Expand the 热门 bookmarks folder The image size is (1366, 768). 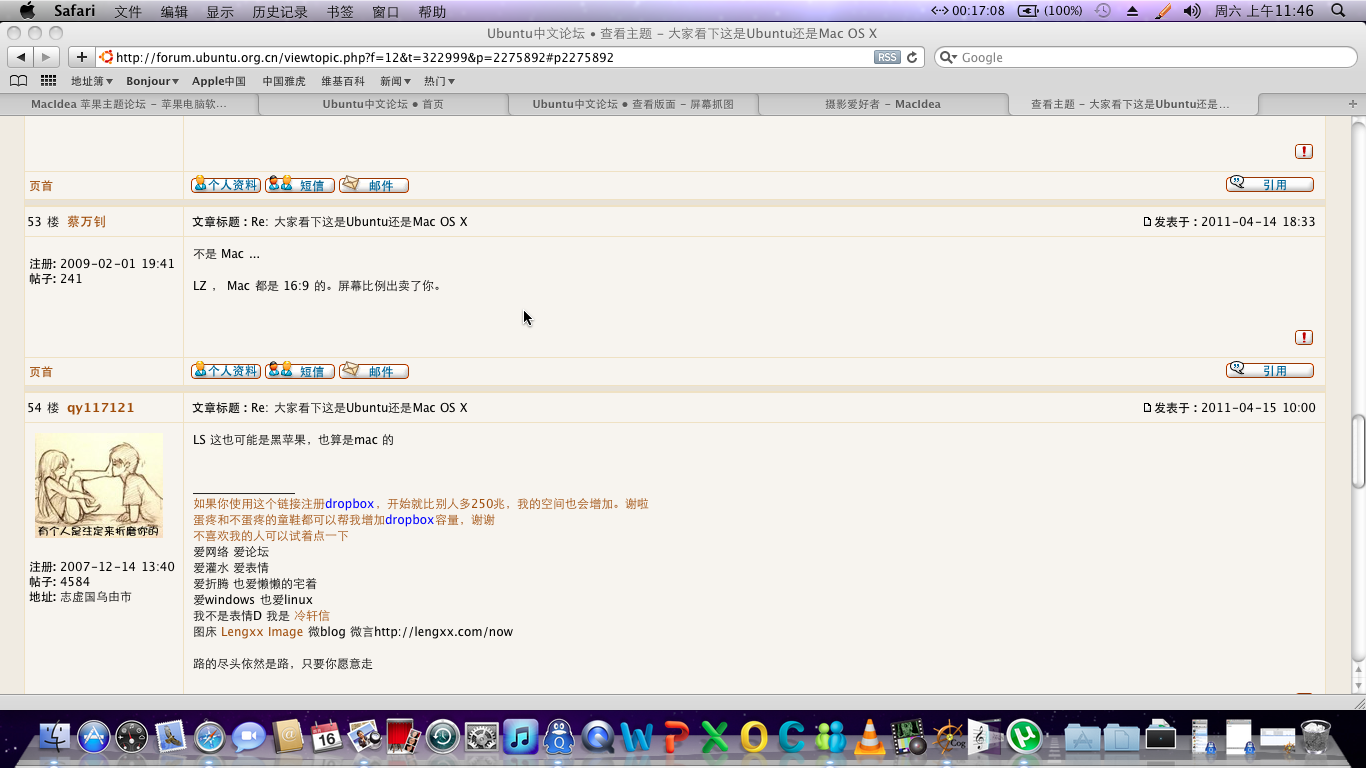(x=439, y=81)
